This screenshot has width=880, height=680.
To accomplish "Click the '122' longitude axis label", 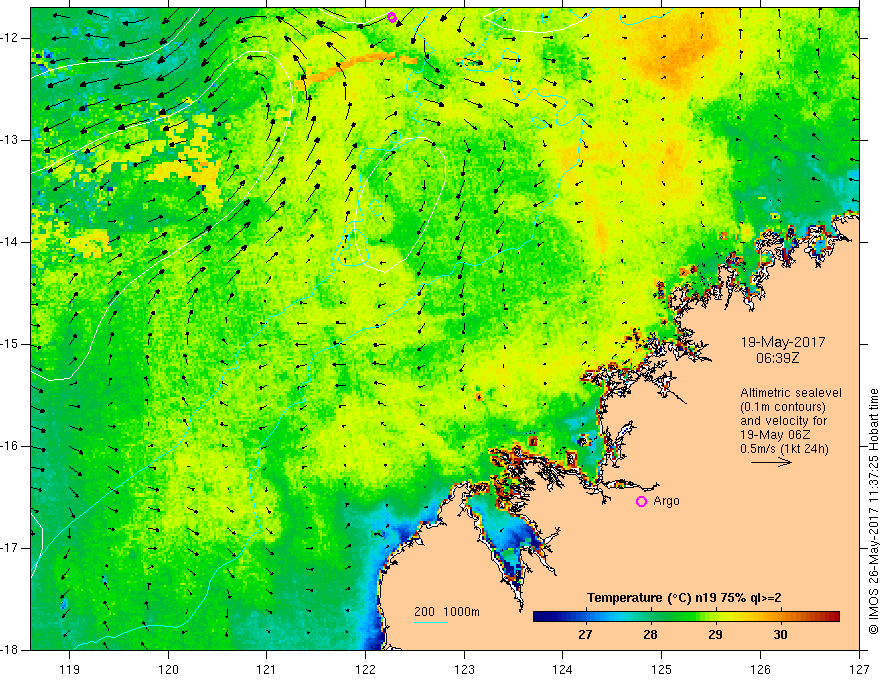I will [x=365, y=669].
